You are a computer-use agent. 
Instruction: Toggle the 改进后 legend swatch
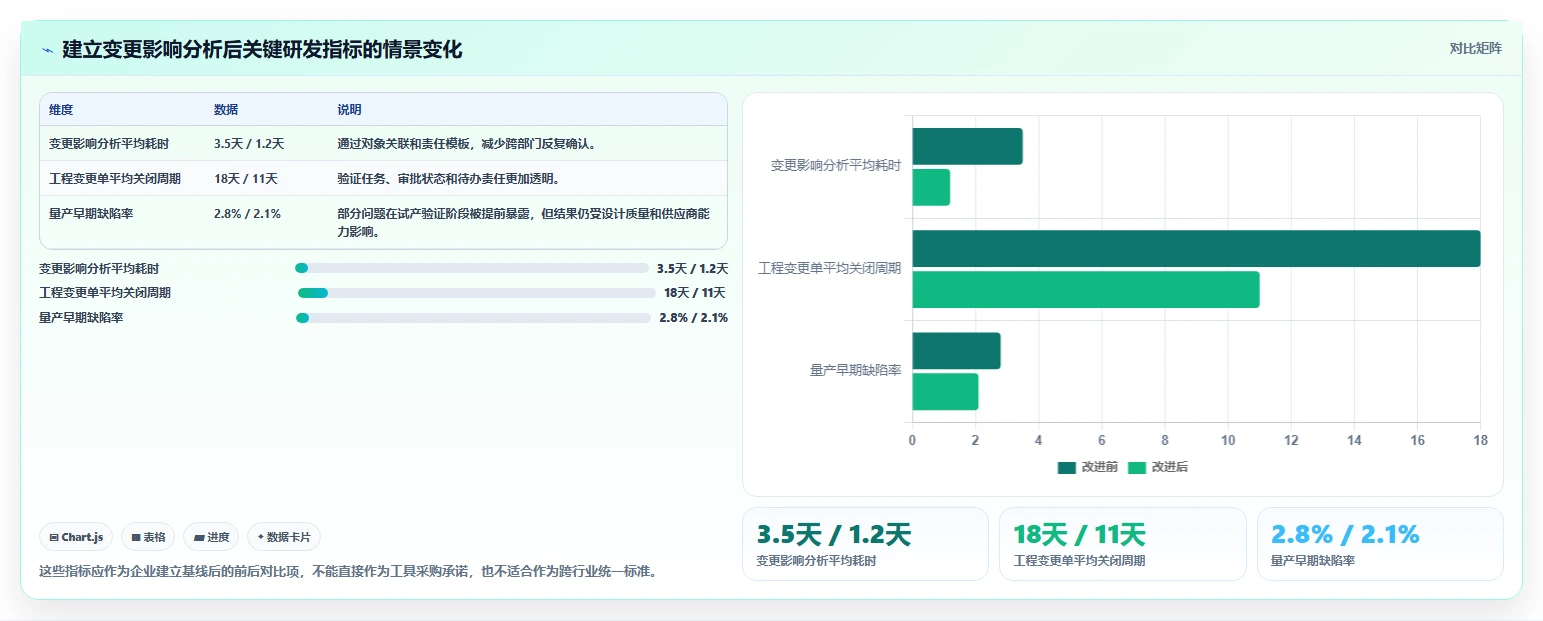click(1137, 467)
